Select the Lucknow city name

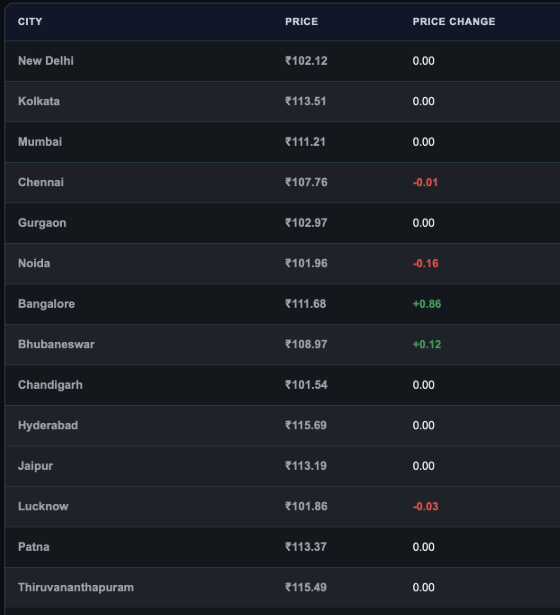coord(43,506)
